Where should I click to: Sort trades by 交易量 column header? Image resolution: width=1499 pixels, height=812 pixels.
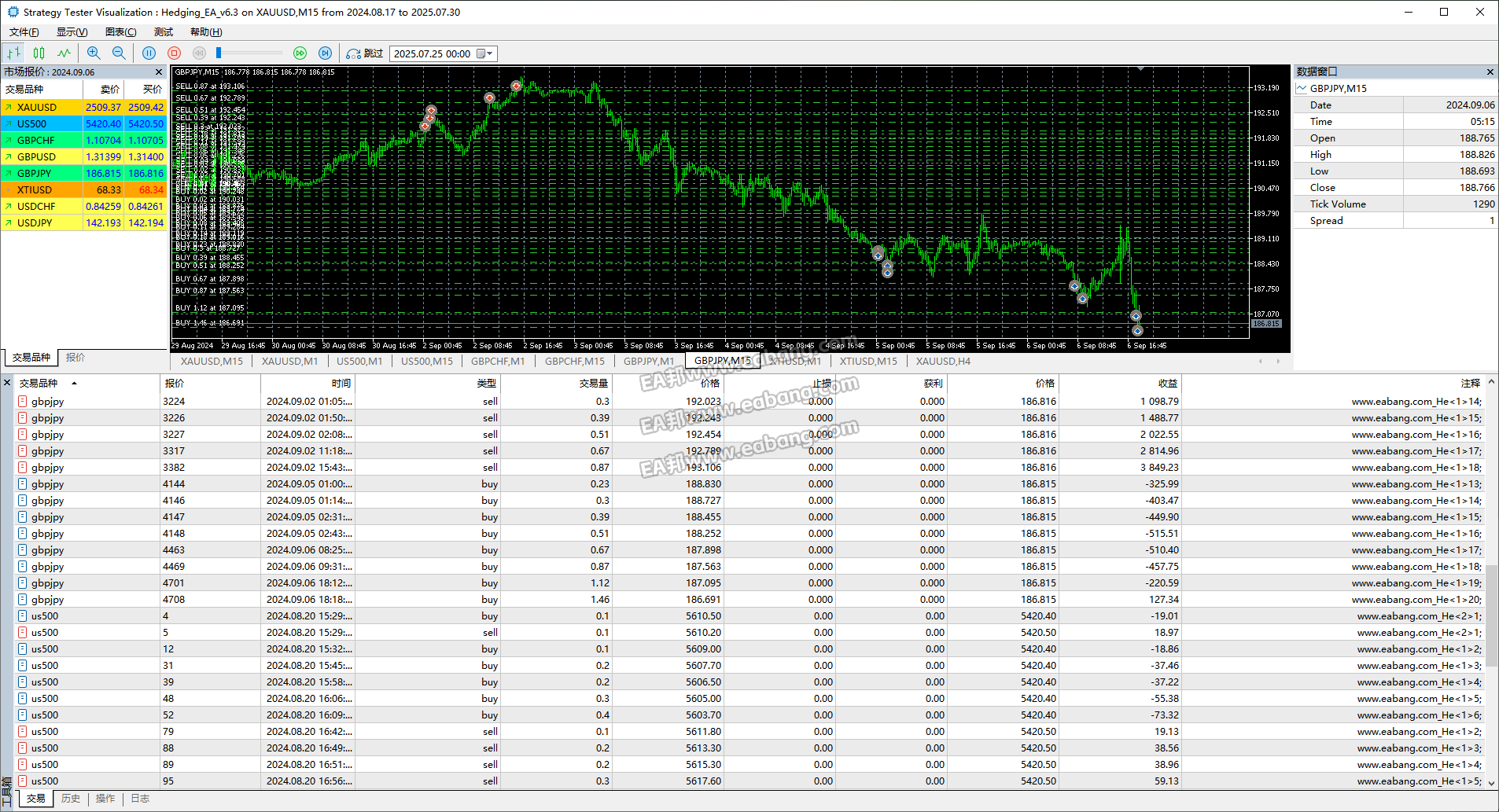tap(557, 383)
